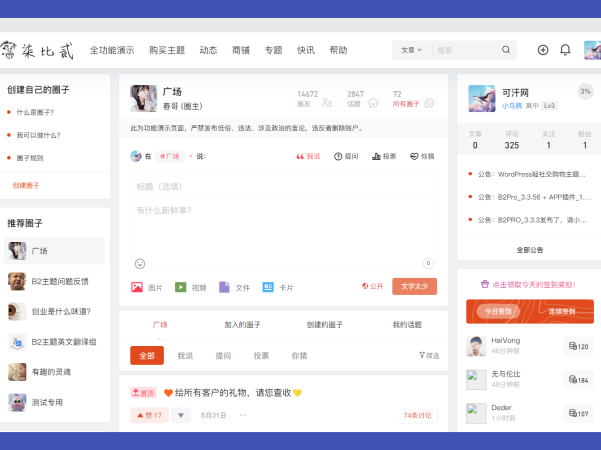Open the 文章 search type dropdown

(x=411, y=50)
